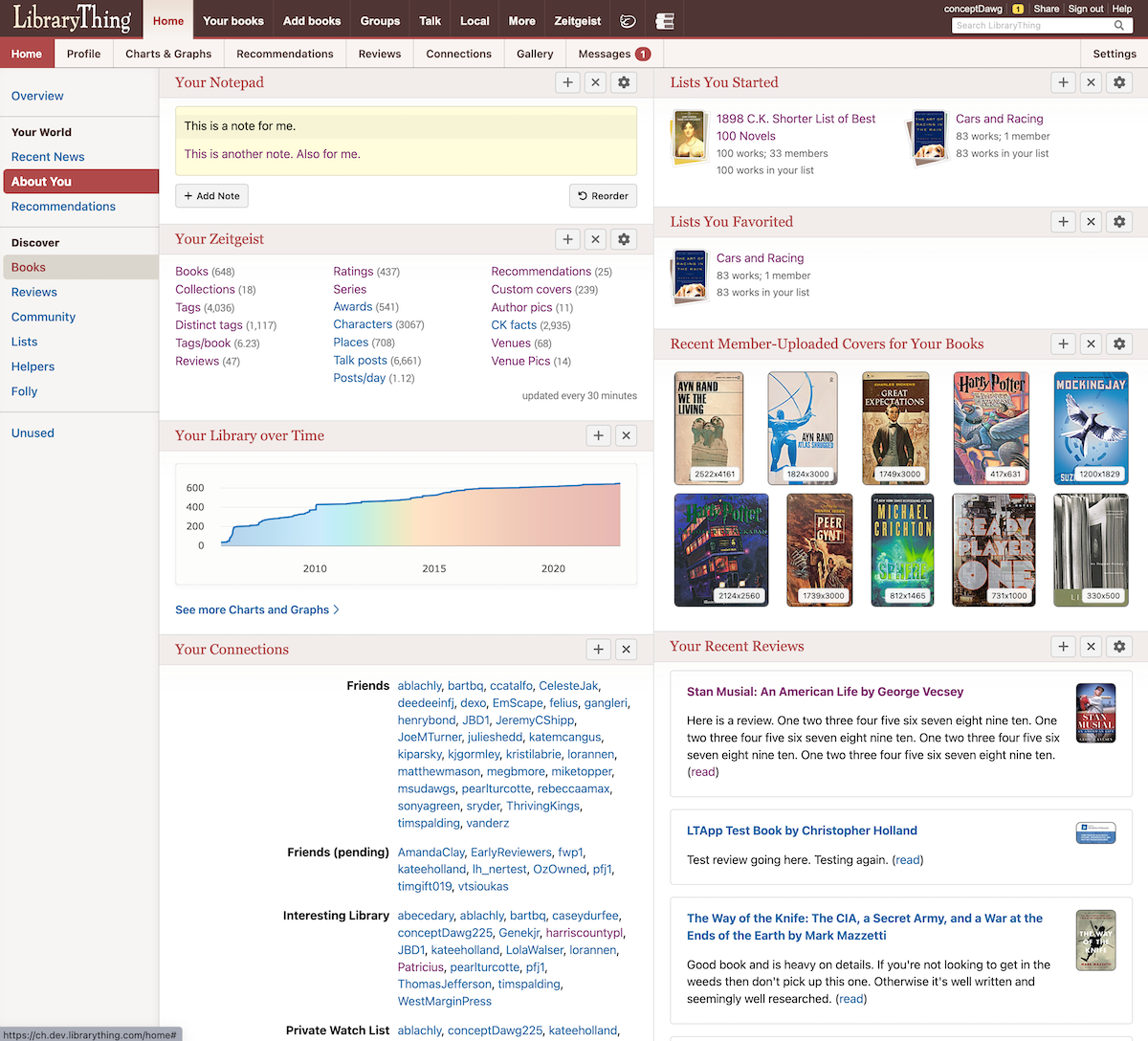Remove Your Library over Time using its X icon
The width and height of the screenshot is (1148, 1041).
626,434
